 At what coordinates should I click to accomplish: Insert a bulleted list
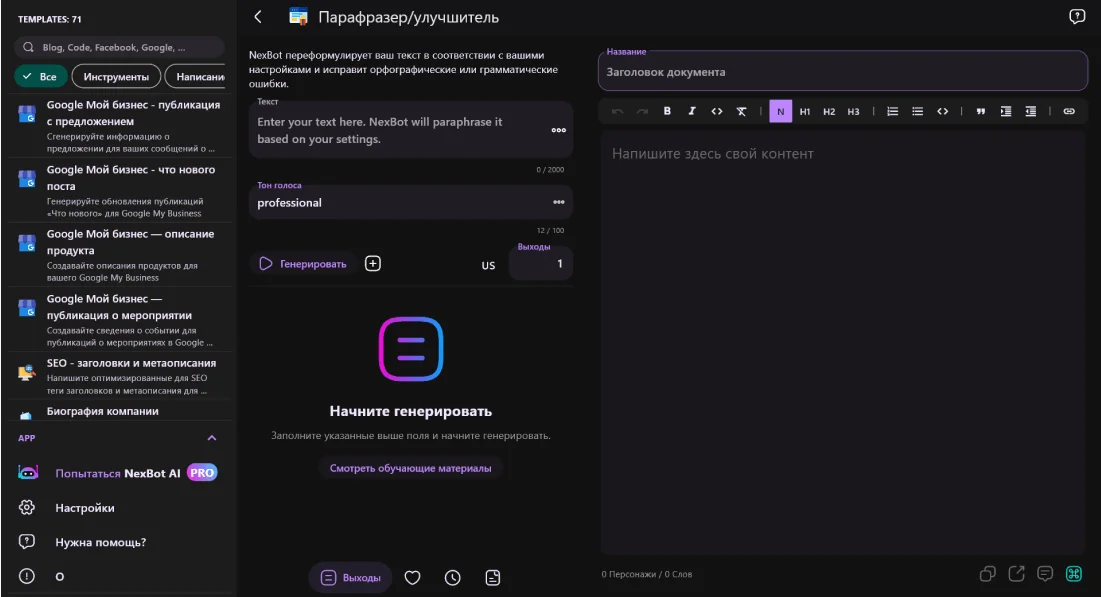(x=917, y=111)
